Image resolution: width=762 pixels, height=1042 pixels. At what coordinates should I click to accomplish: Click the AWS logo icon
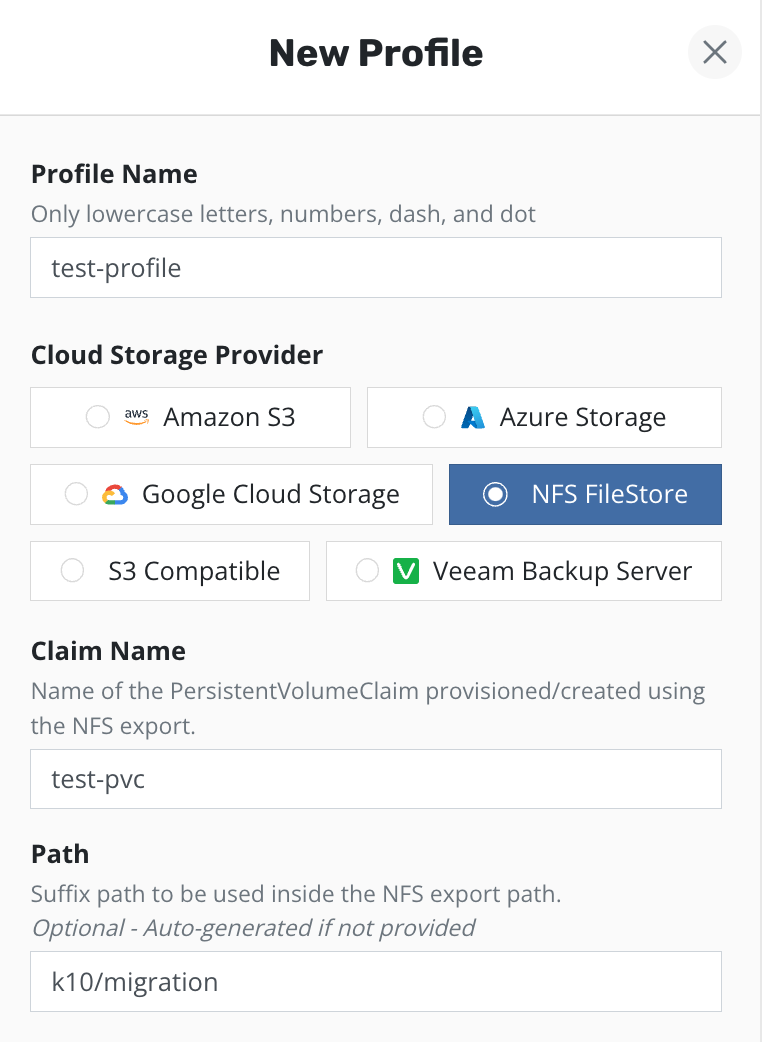[x=135, y=417]
